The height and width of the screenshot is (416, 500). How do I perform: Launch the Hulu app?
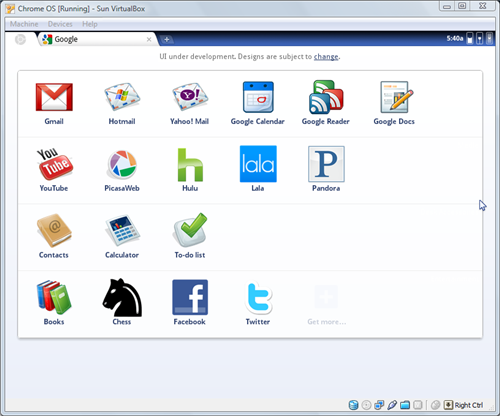pos(190,164)
